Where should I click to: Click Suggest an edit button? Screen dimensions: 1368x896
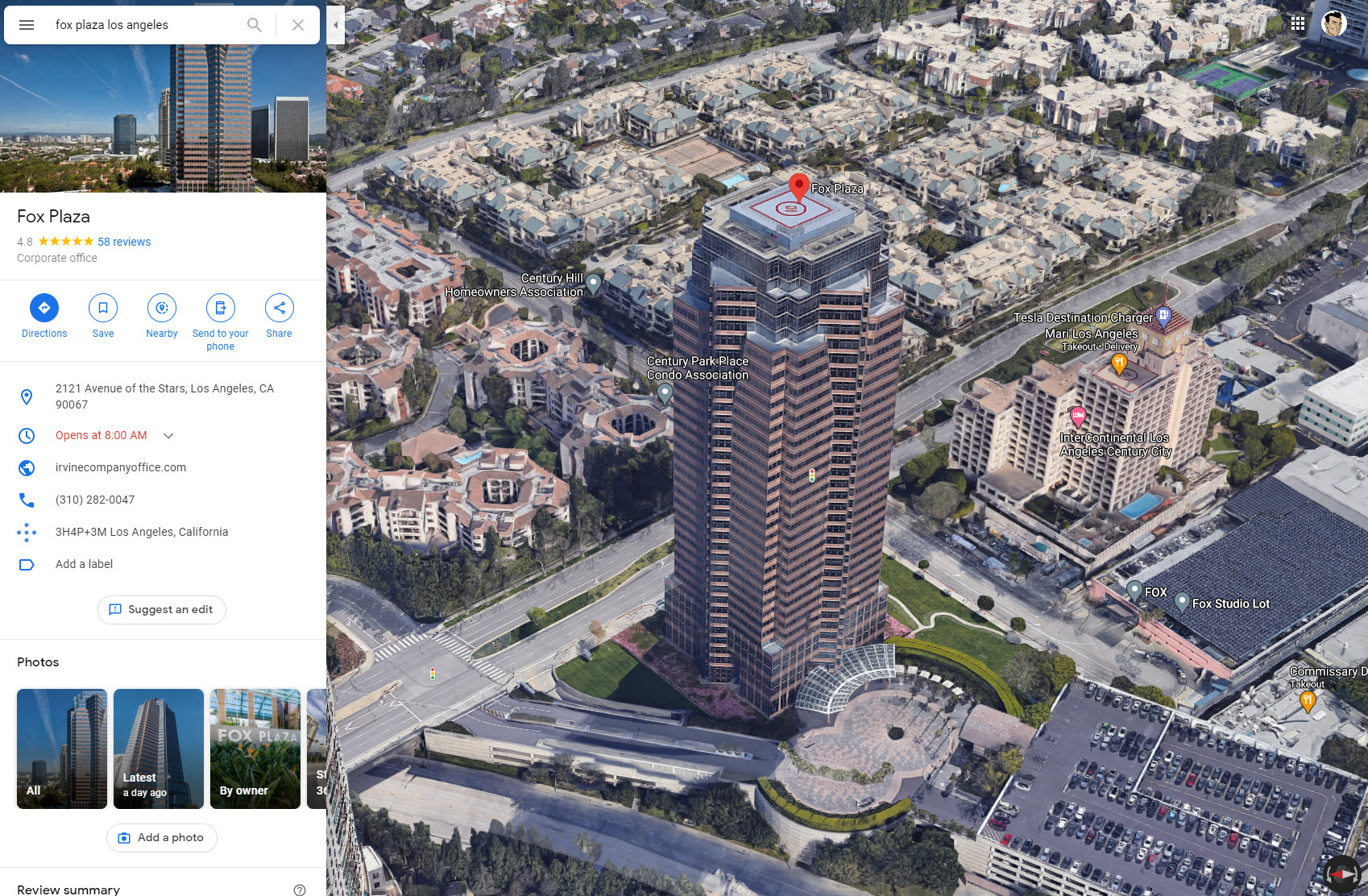[x=162, y=610]
